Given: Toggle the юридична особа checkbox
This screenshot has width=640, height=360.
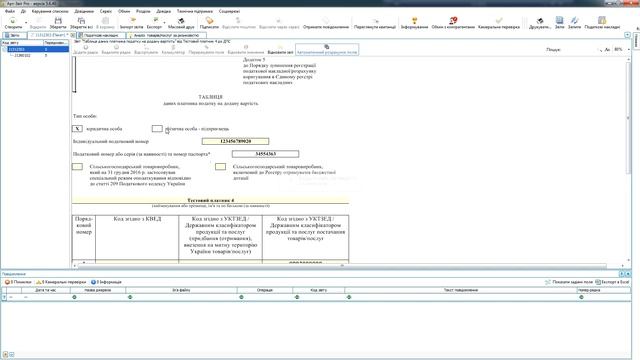Looking at the screenshot, I should coord(77,129).
